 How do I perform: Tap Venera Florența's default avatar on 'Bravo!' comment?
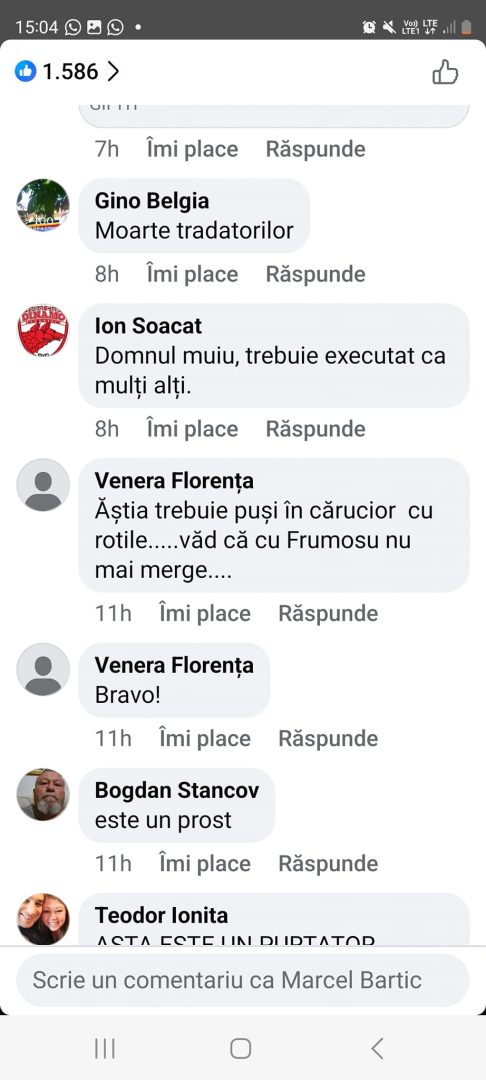click(43, 669)
